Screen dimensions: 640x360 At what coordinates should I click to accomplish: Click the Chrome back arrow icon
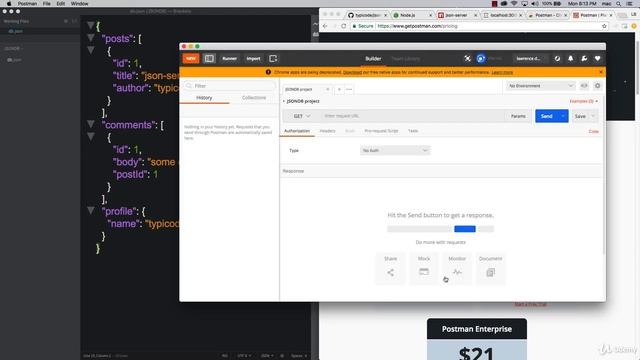pyautogui.click(x=325, y=26)
